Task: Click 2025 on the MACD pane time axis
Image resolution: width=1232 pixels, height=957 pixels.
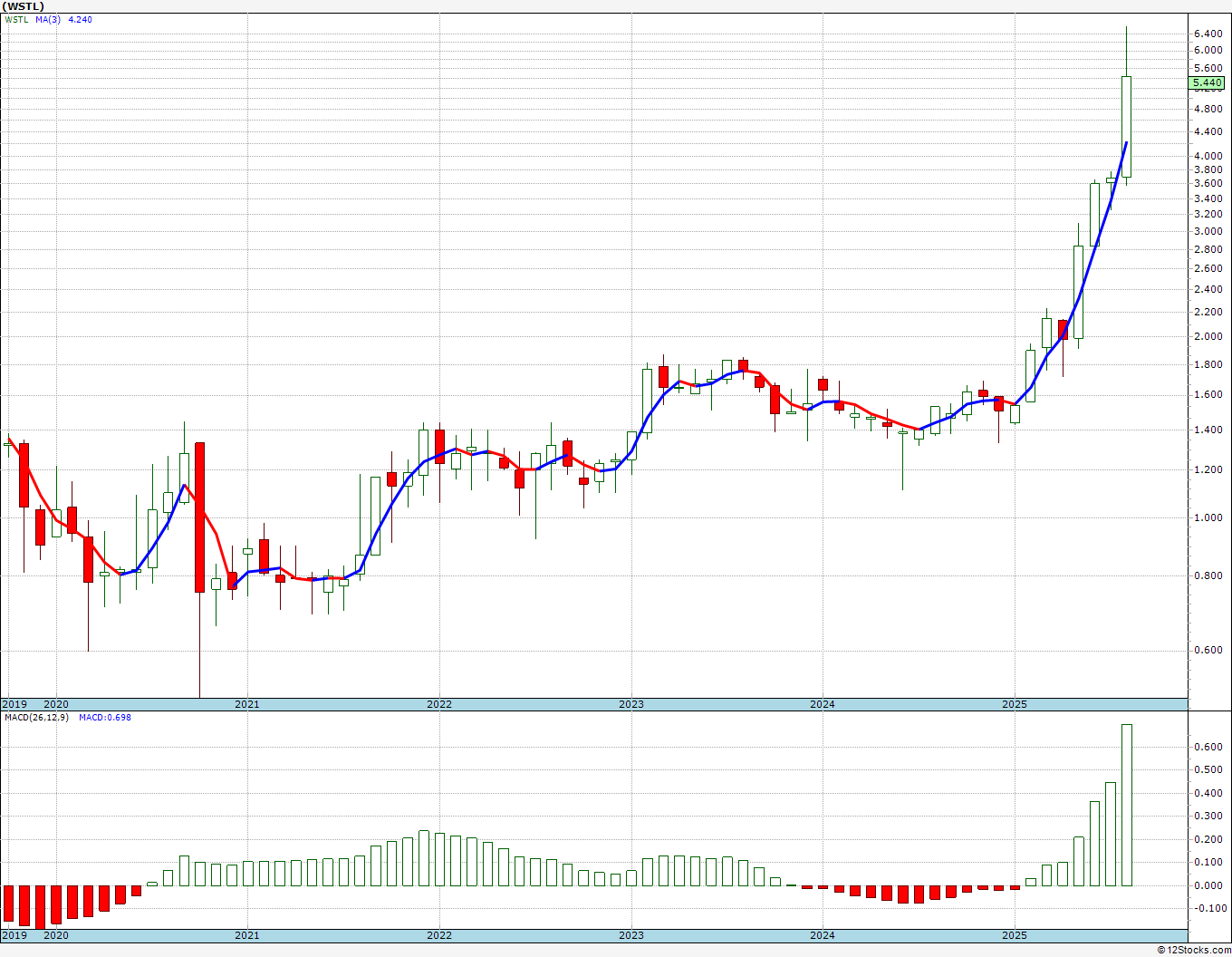Action: coord(1015,936)
